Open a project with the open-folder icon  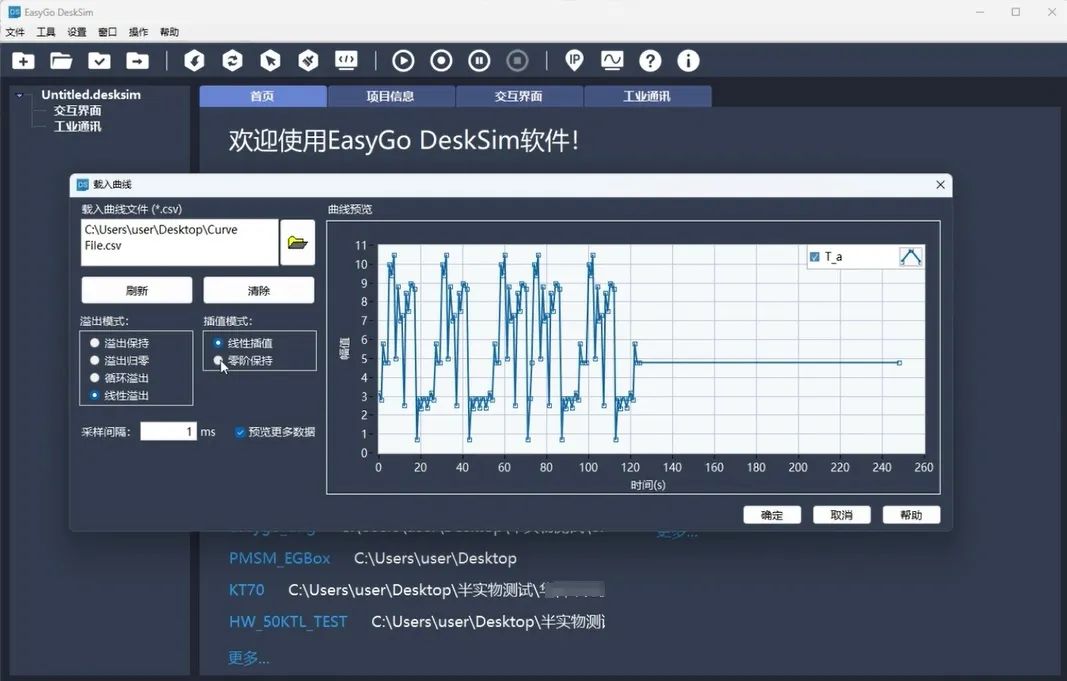(61, 61)
